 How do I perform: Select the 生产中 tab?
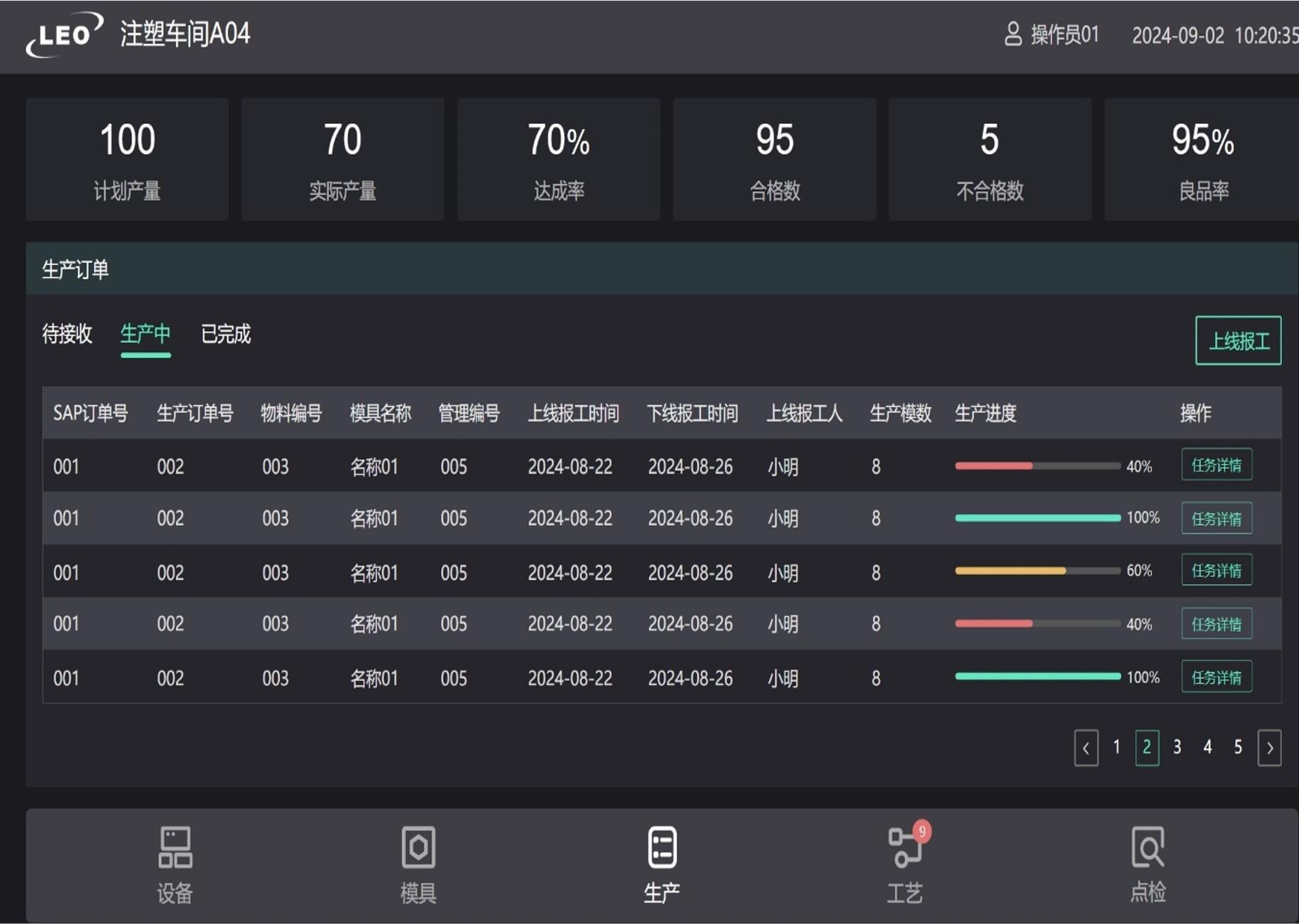[x=145, y=334]
